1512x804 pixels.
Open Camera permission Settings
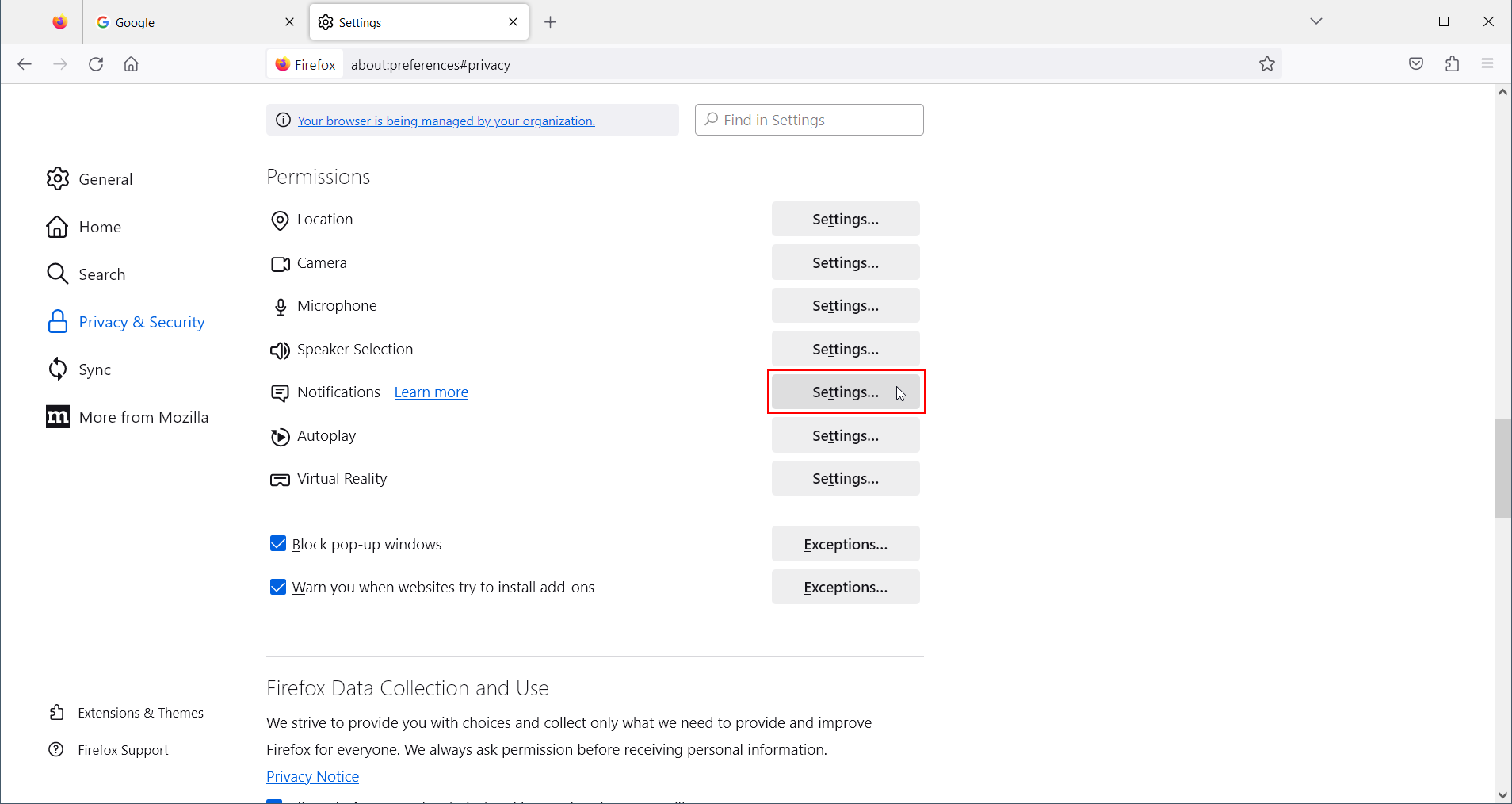pos(845,262)
